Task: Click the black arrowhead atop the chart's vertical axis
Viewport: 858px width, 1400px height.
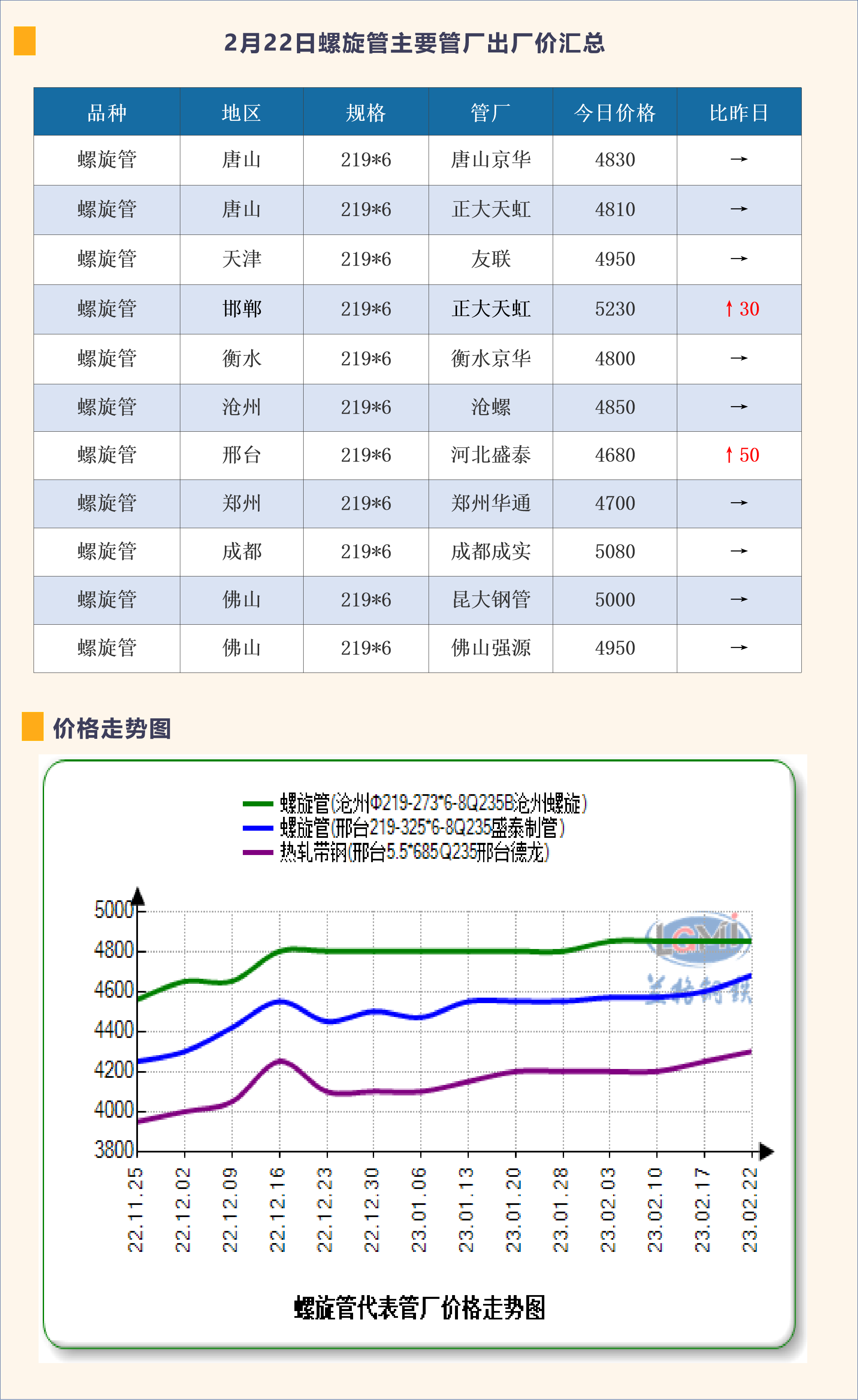Action: coord(138,896)
